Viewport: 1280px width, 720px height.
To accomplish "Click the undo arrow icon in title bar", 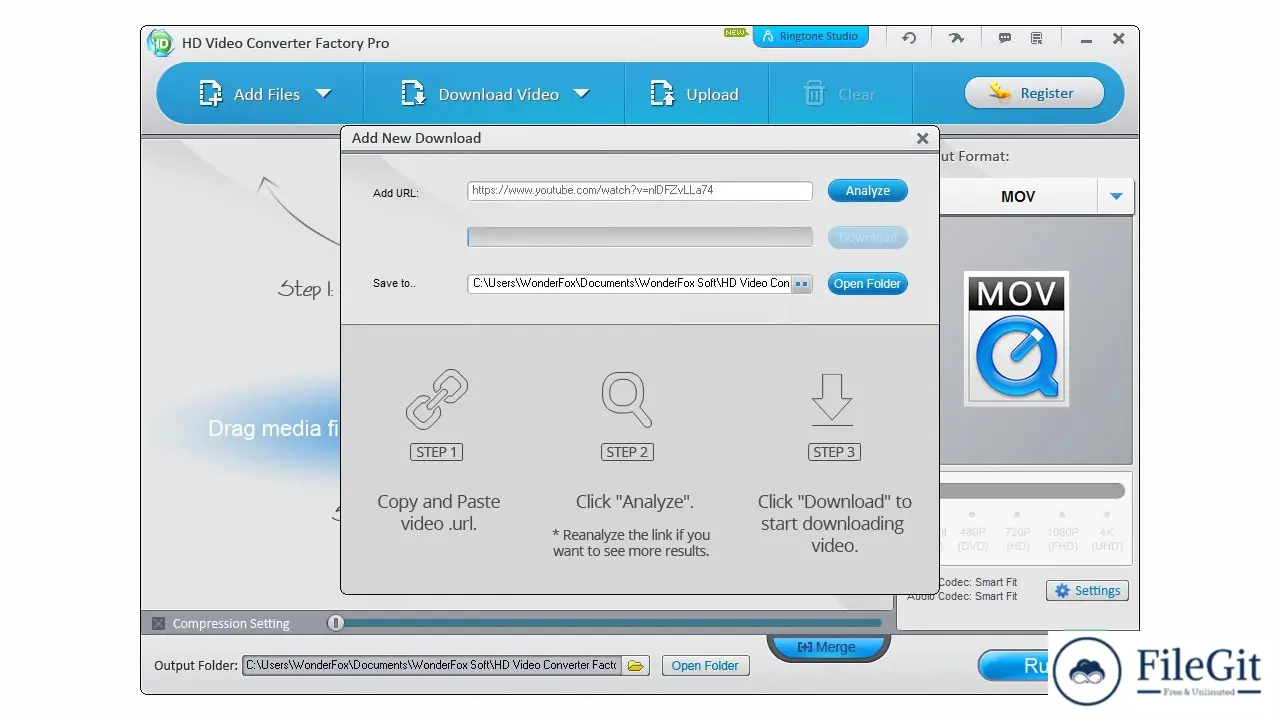I will 909,38.
